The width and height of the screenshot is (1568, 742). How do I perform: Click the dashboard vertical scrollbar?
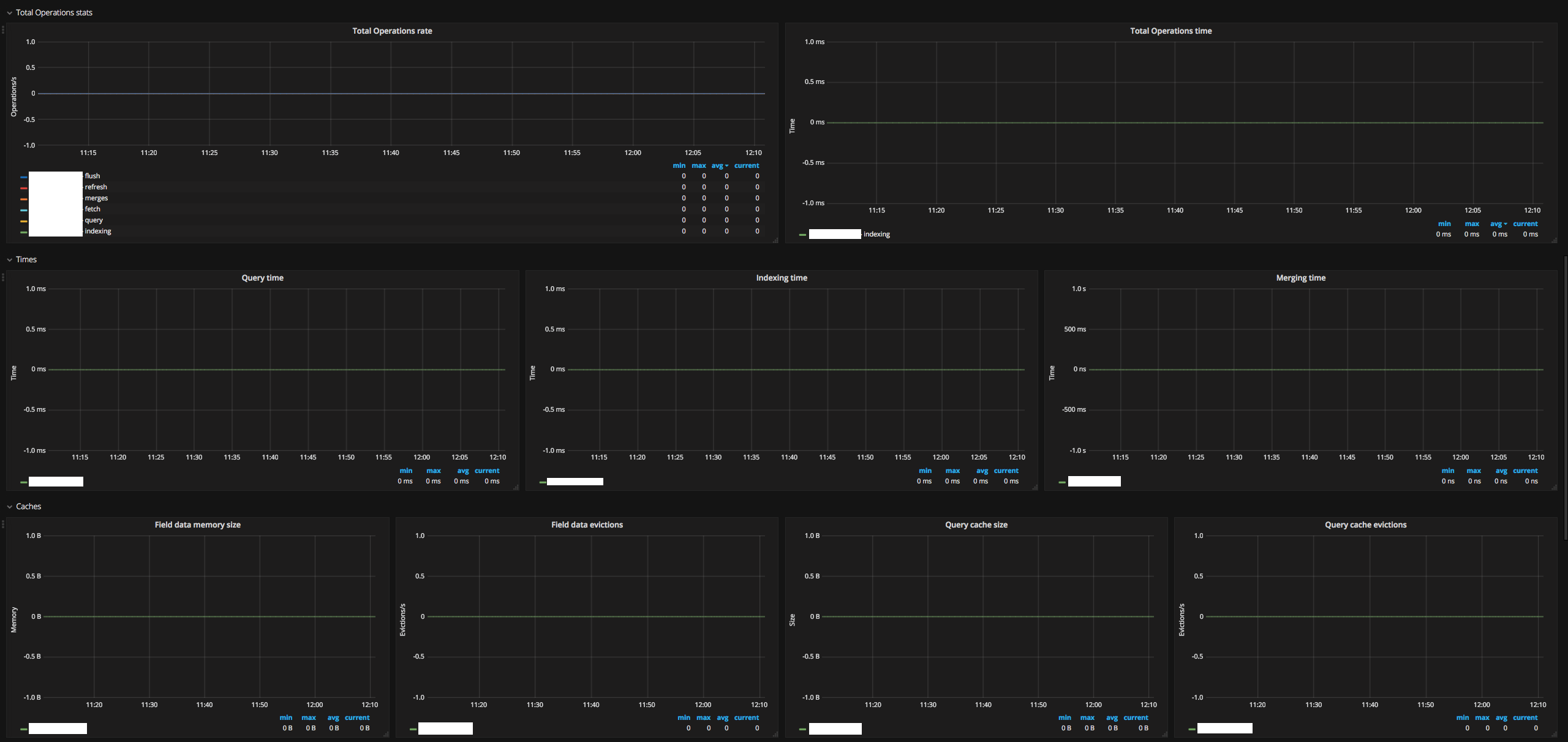coord(1566,398)
